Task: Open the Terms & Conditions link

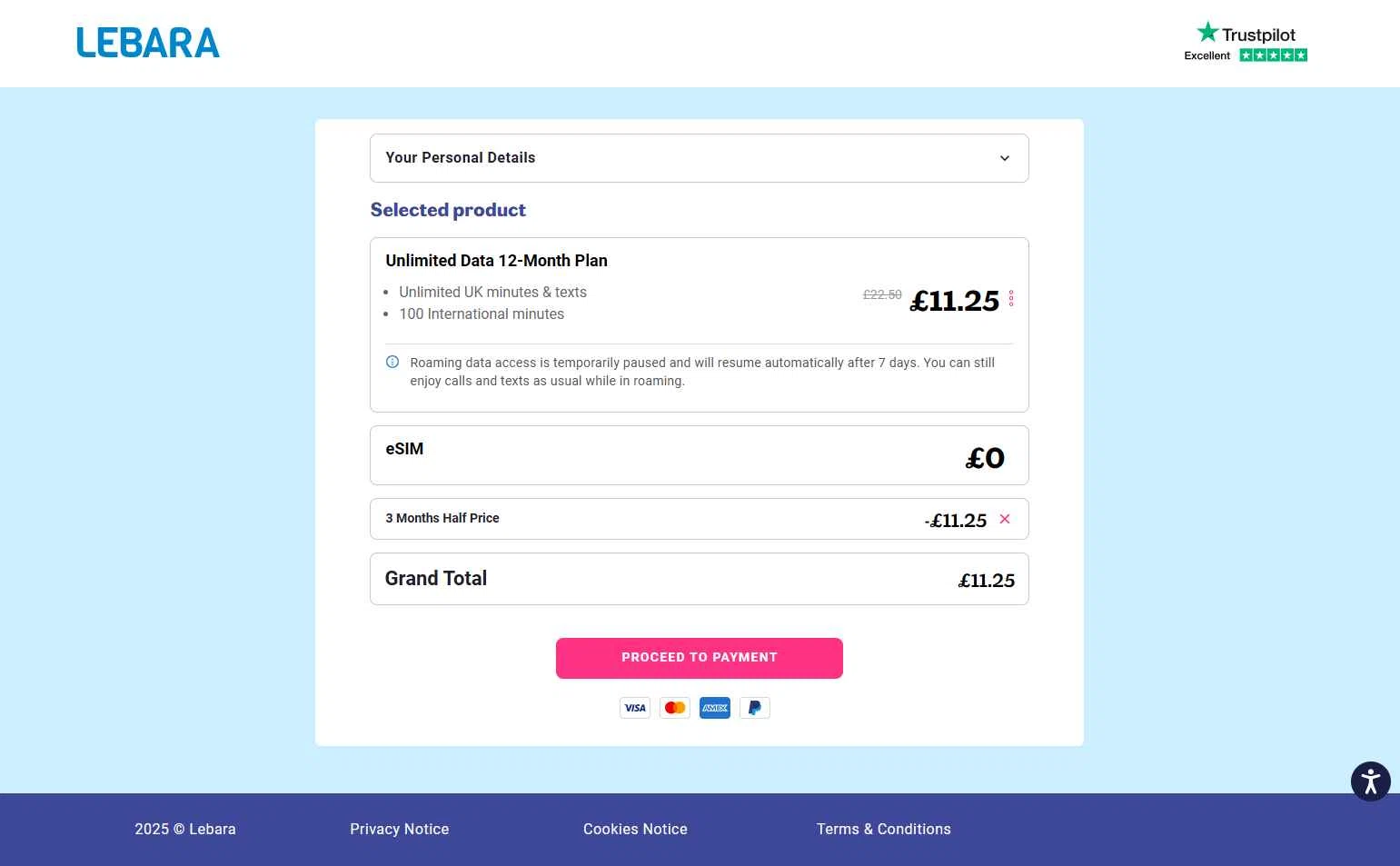Action: 883,829
